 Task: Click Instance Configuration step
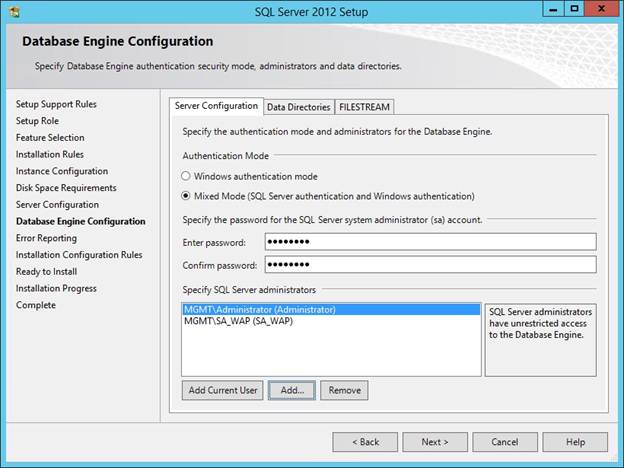point(62,171)
